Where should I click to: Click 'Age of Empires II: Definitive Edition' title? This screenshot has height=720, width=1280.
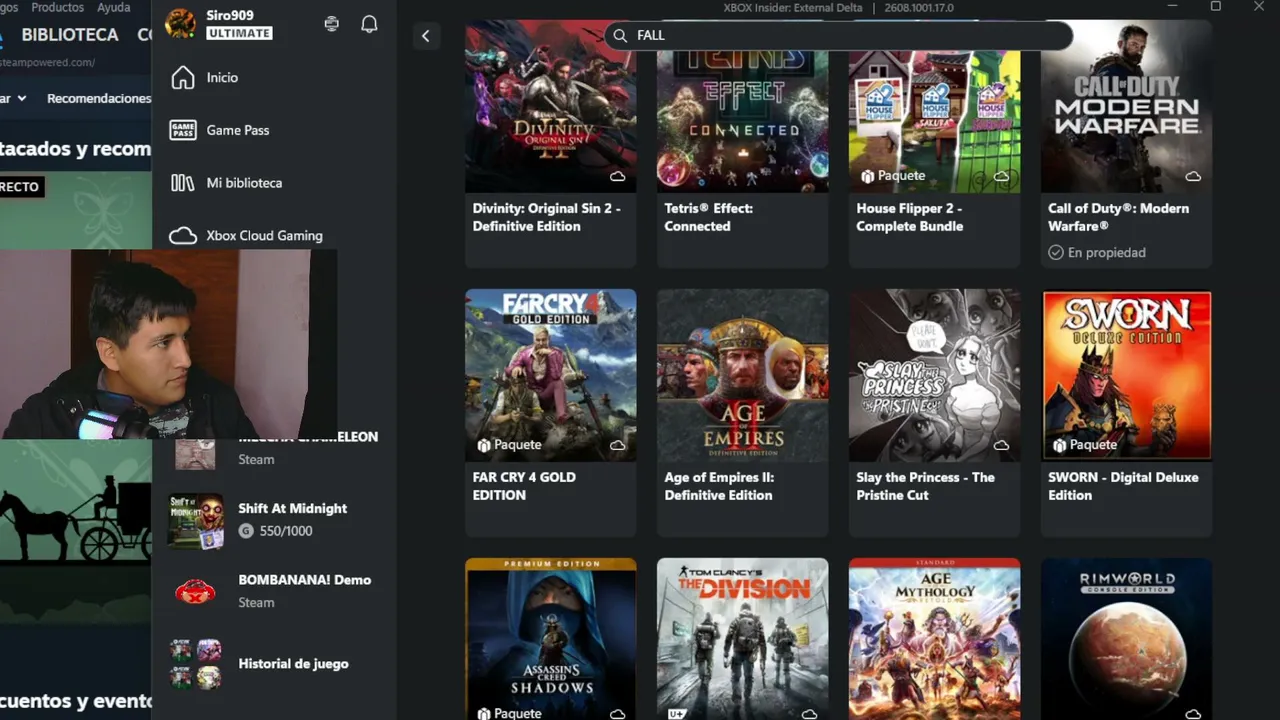click(719, 486)
